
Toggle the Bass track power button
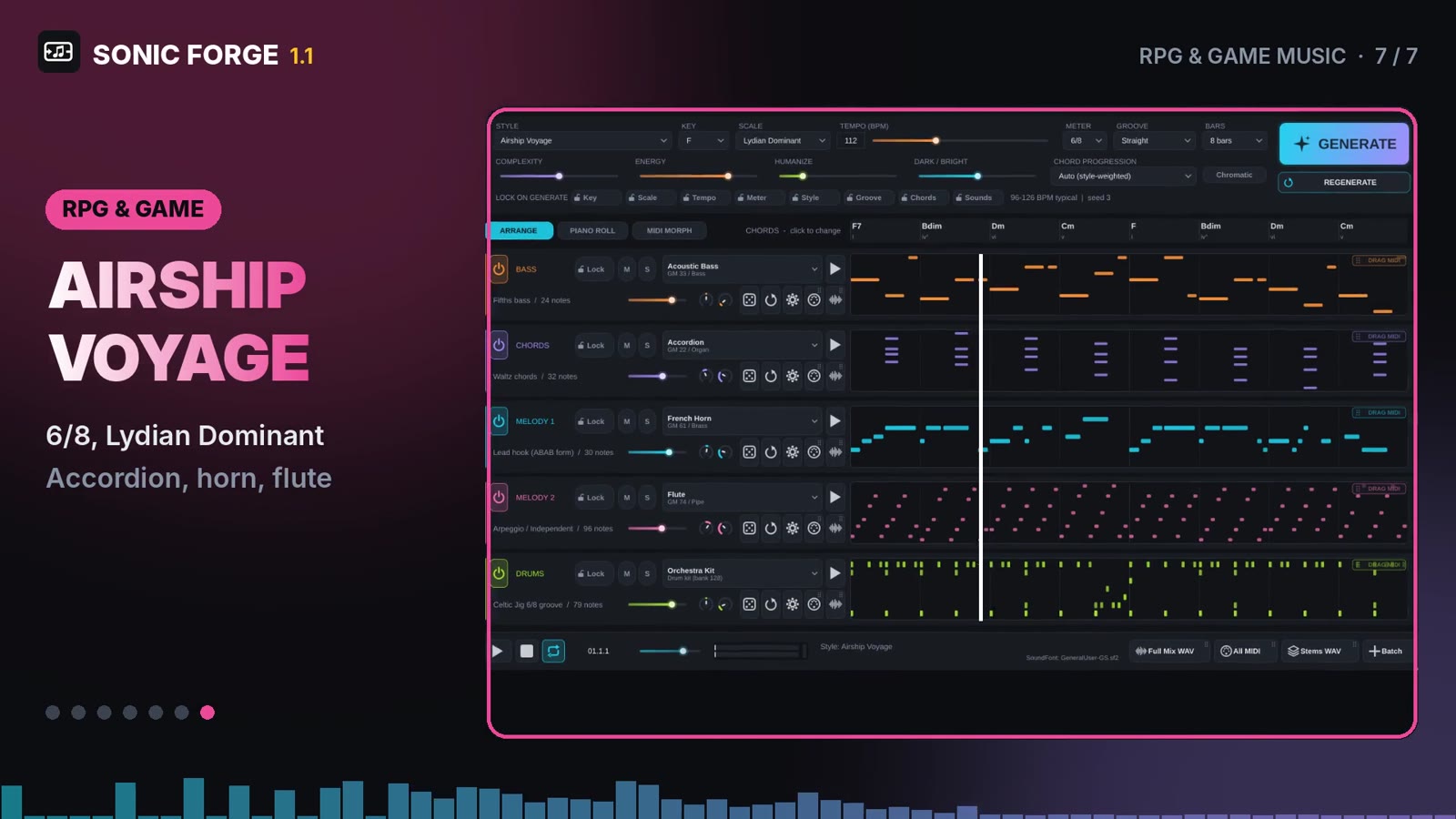point(499,269)
